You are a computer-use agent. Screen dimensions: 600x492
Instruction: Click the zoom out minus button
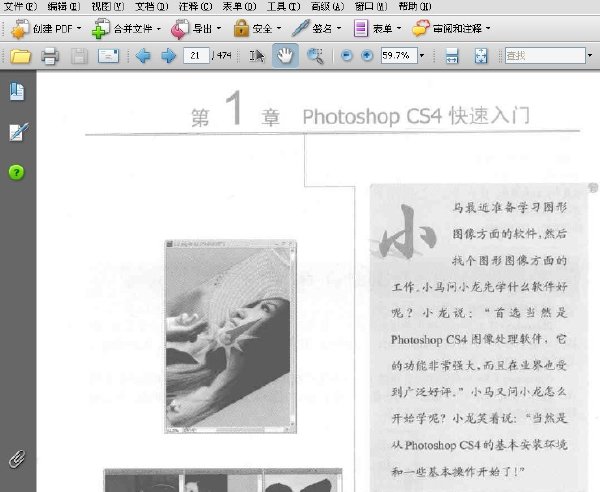347,56
